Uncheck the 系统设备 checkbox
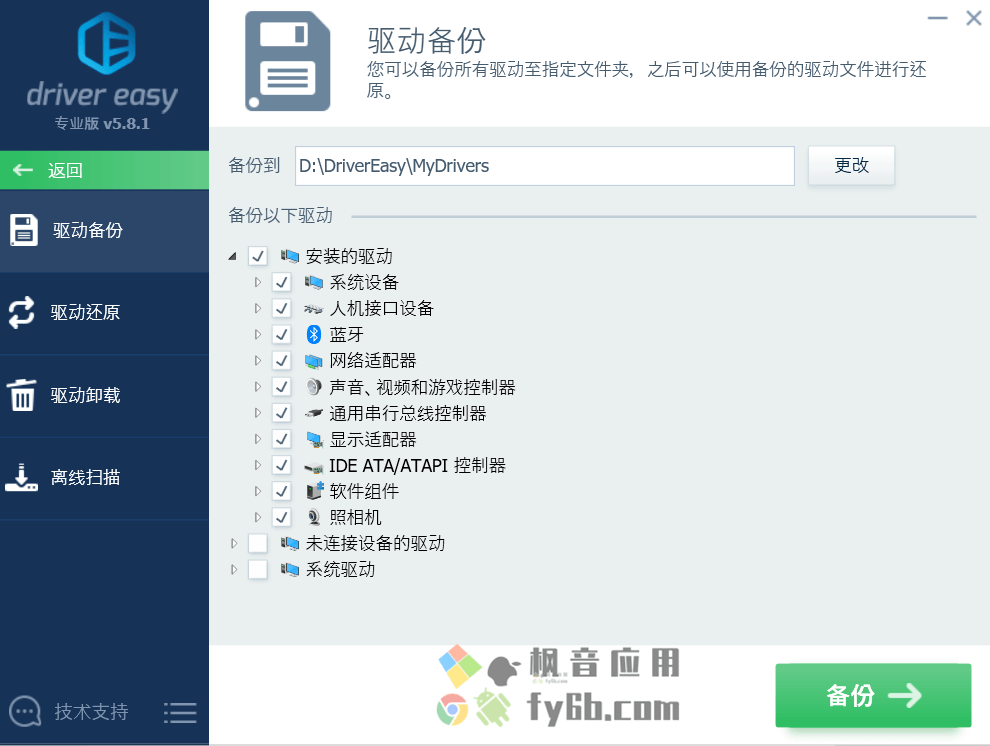 (282, 282)
